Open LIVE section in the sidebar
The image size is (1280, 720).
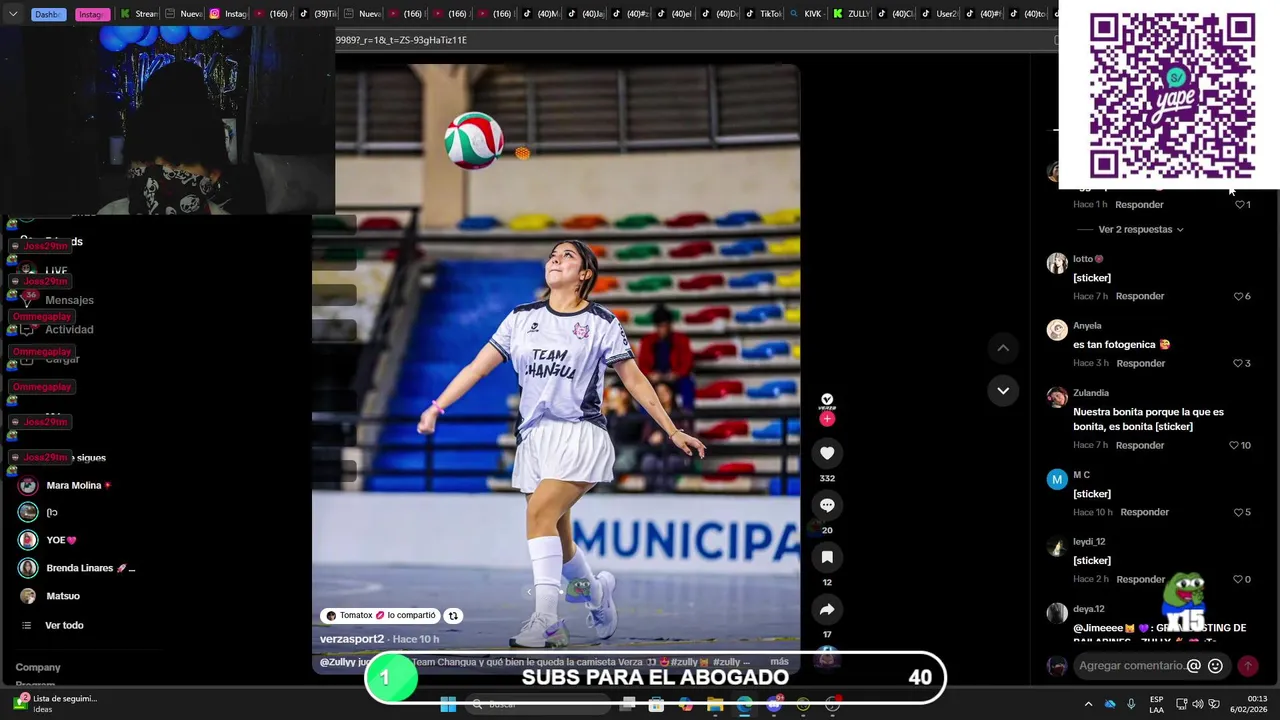pos(56,271)
